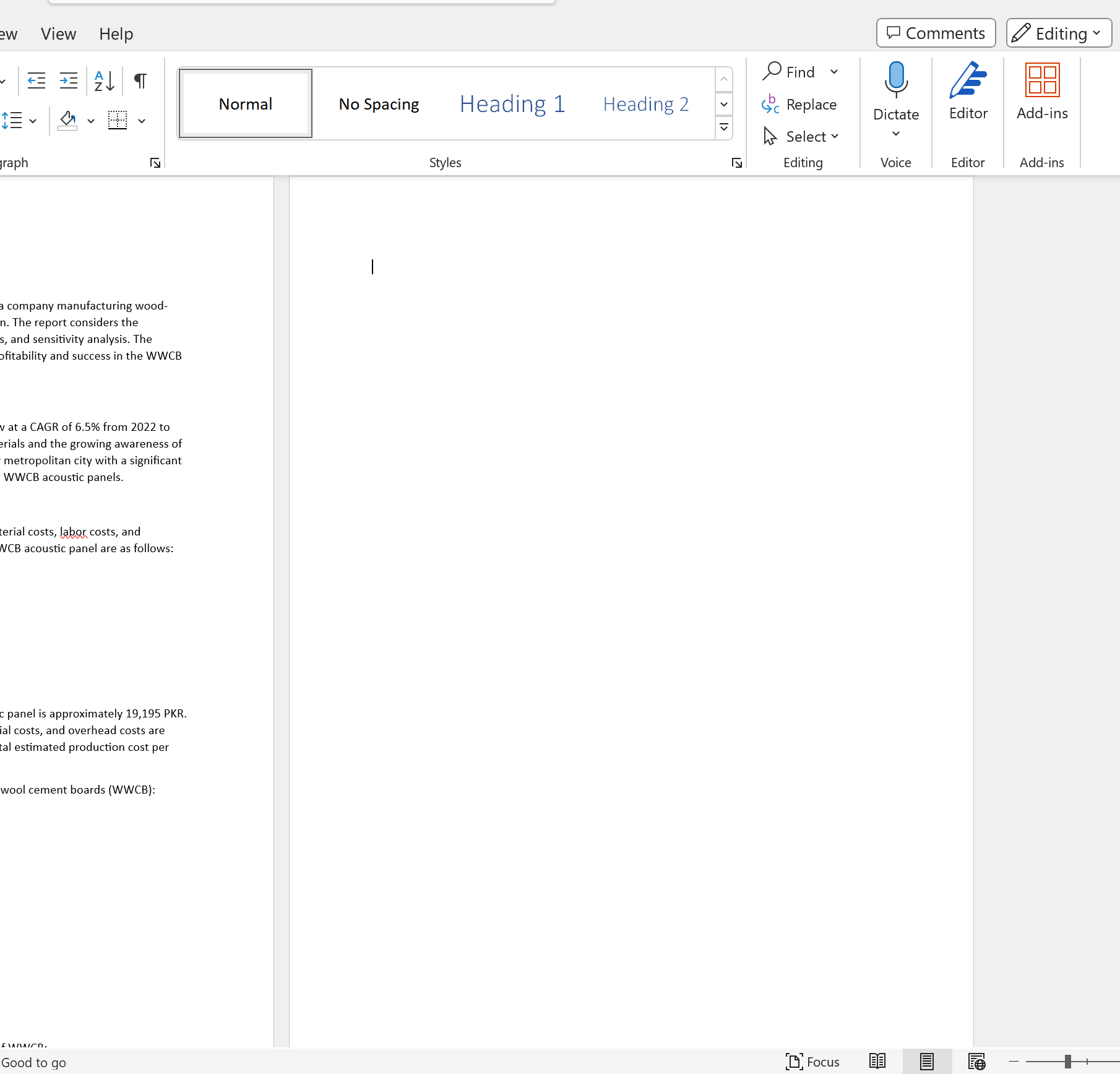The image size is (1120, 1074).
Task: Open the Editing mode dropdown
Action: pyautogui.click(x=1058, y=33)
